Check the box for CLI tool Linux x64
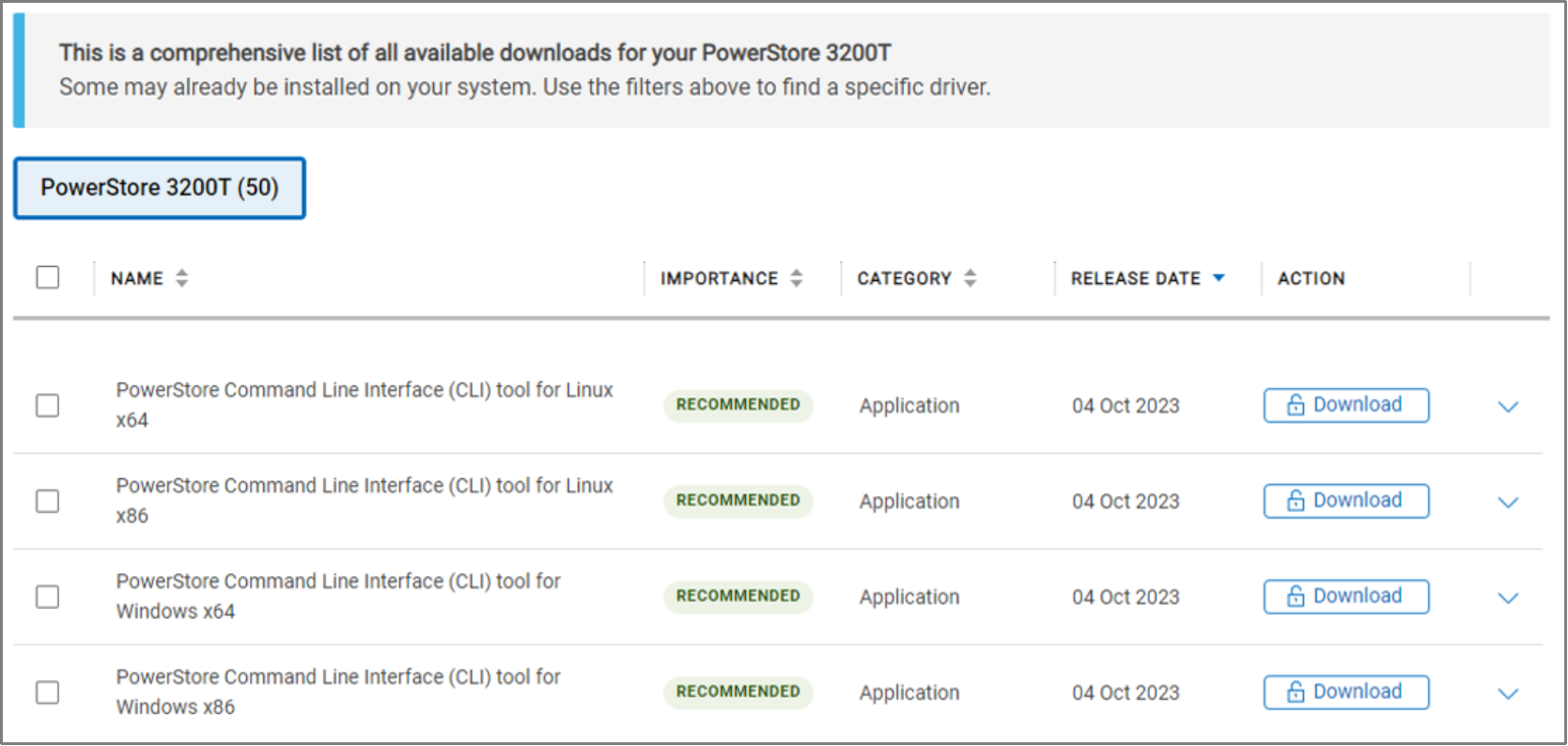 click(x=48, y=405)
